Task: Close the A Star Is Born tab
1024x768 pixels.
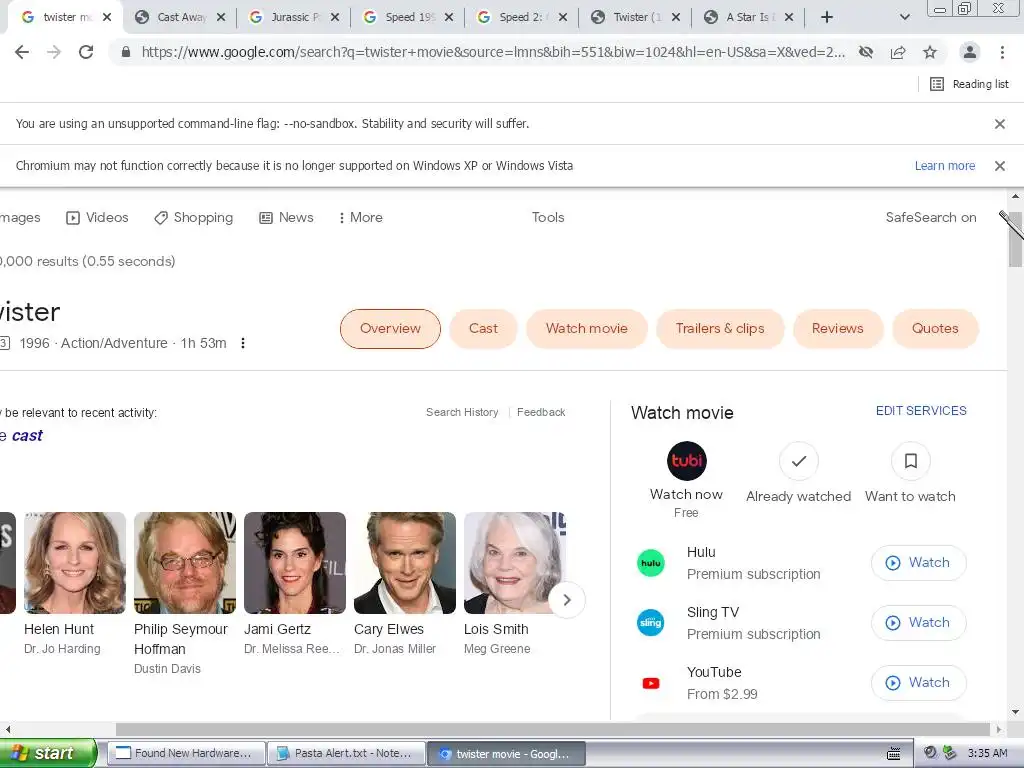Action: click(x=789, y=17)
